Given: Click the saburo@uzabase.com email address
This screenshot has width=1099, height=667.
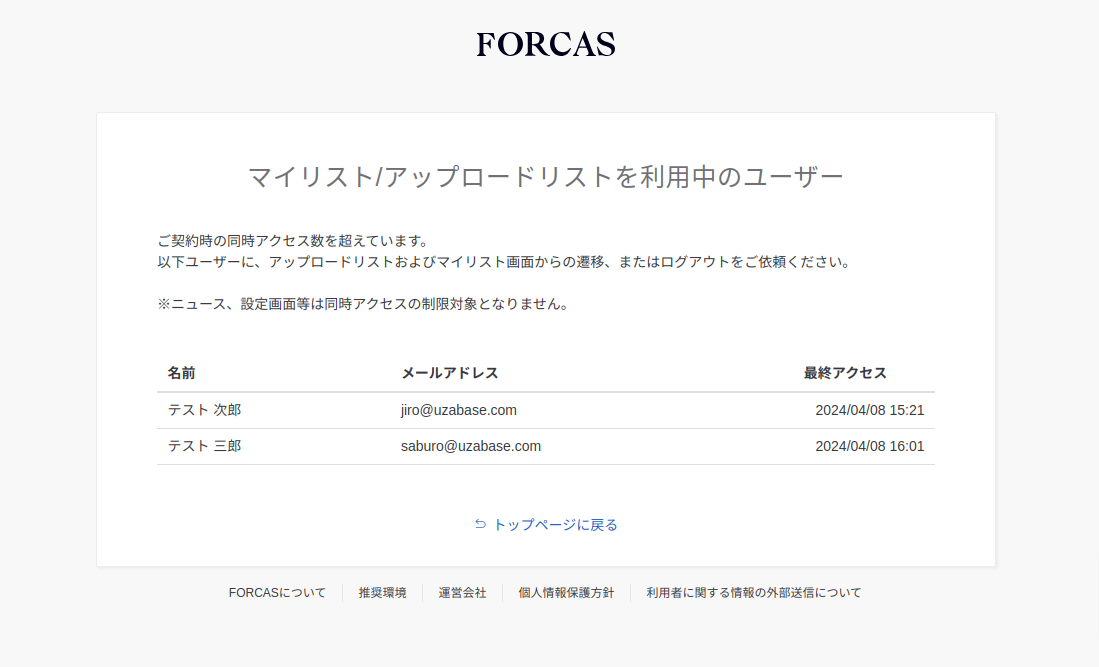Looking at the screenshot, I should 470,446.
